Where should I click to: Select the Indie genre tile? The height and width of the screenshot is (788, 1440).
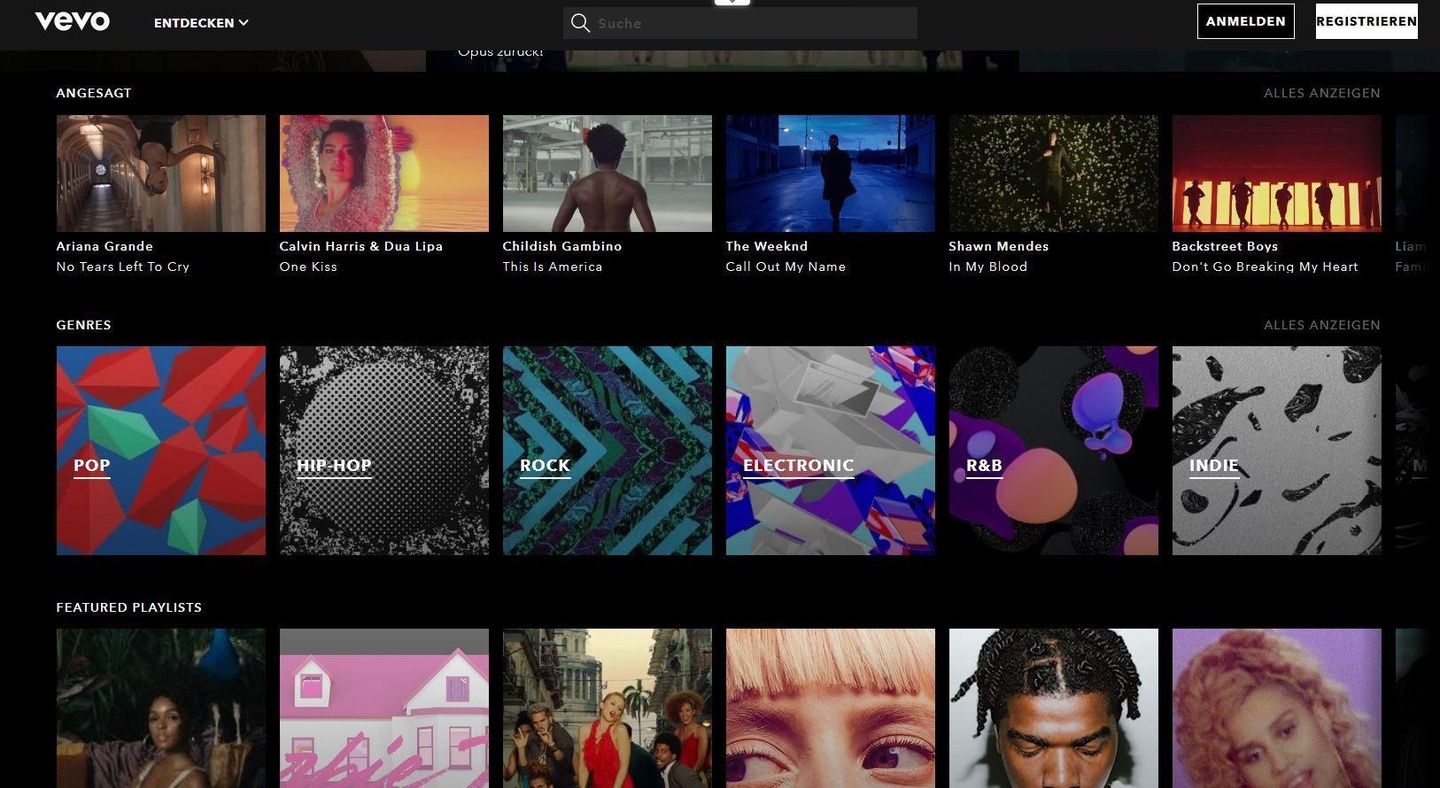tap(1276, 450)
